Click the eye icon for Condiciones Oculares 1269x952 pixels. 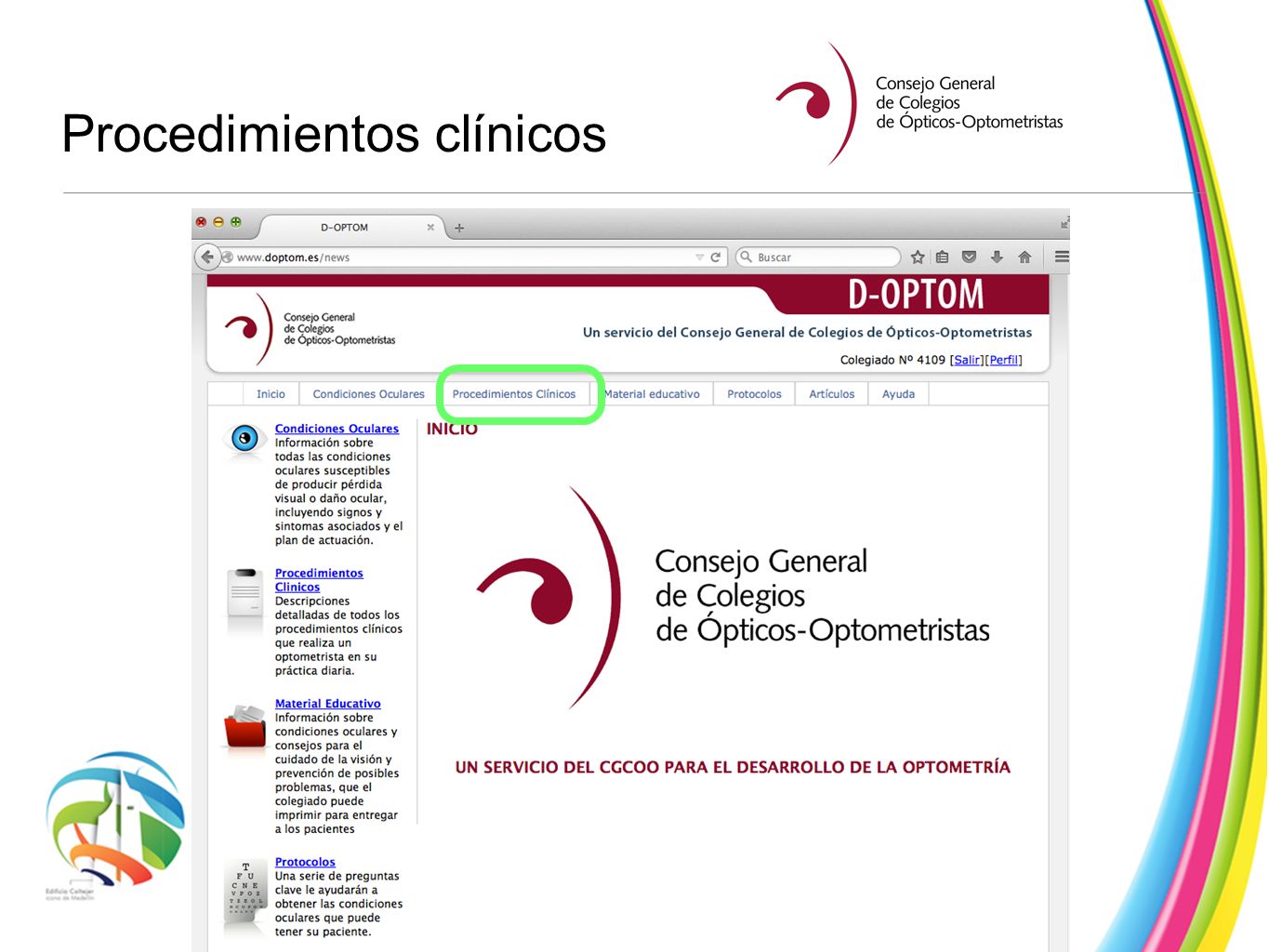(245, 439)
